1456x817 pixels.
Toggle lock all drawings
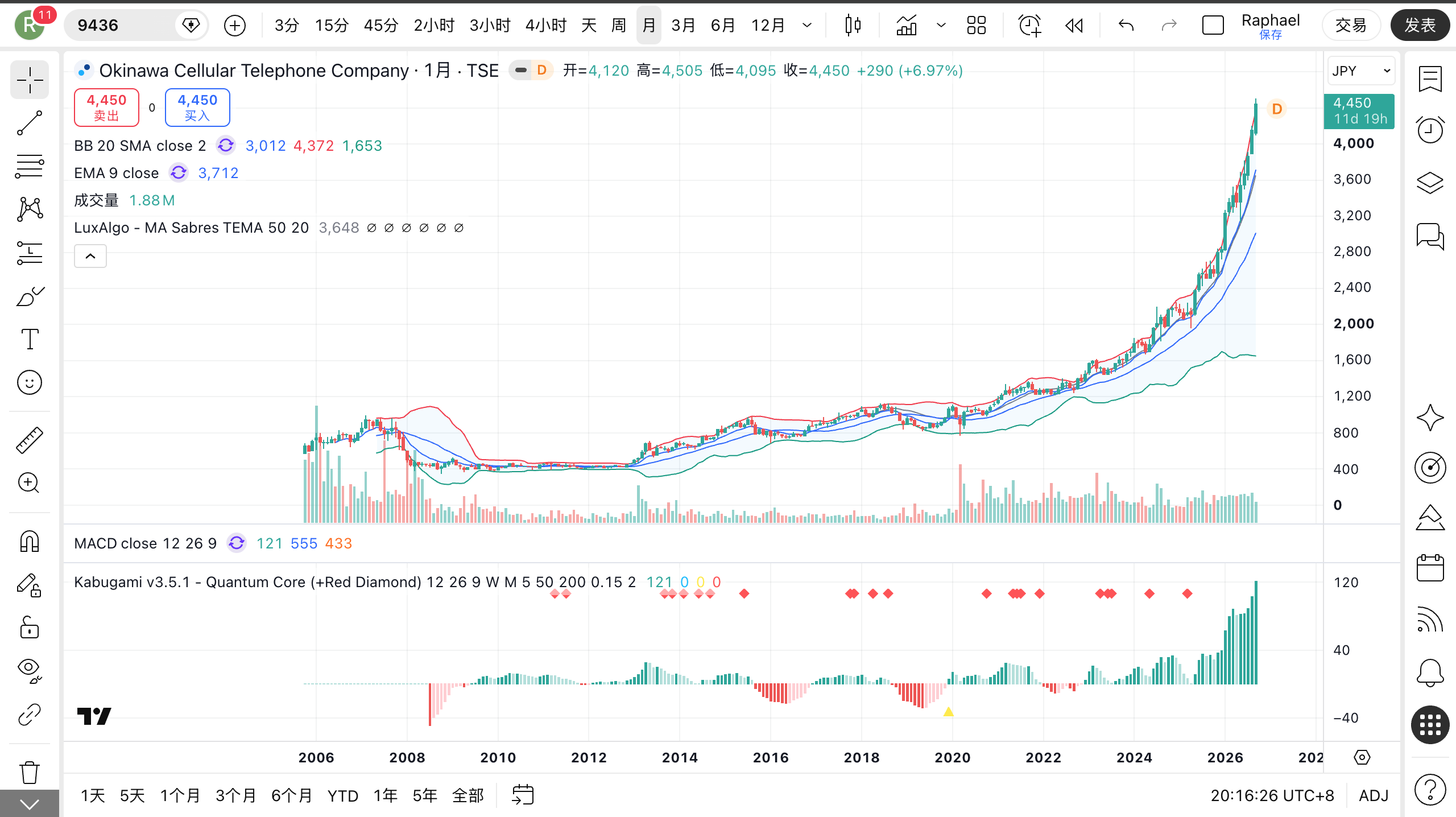click(30, 628)
